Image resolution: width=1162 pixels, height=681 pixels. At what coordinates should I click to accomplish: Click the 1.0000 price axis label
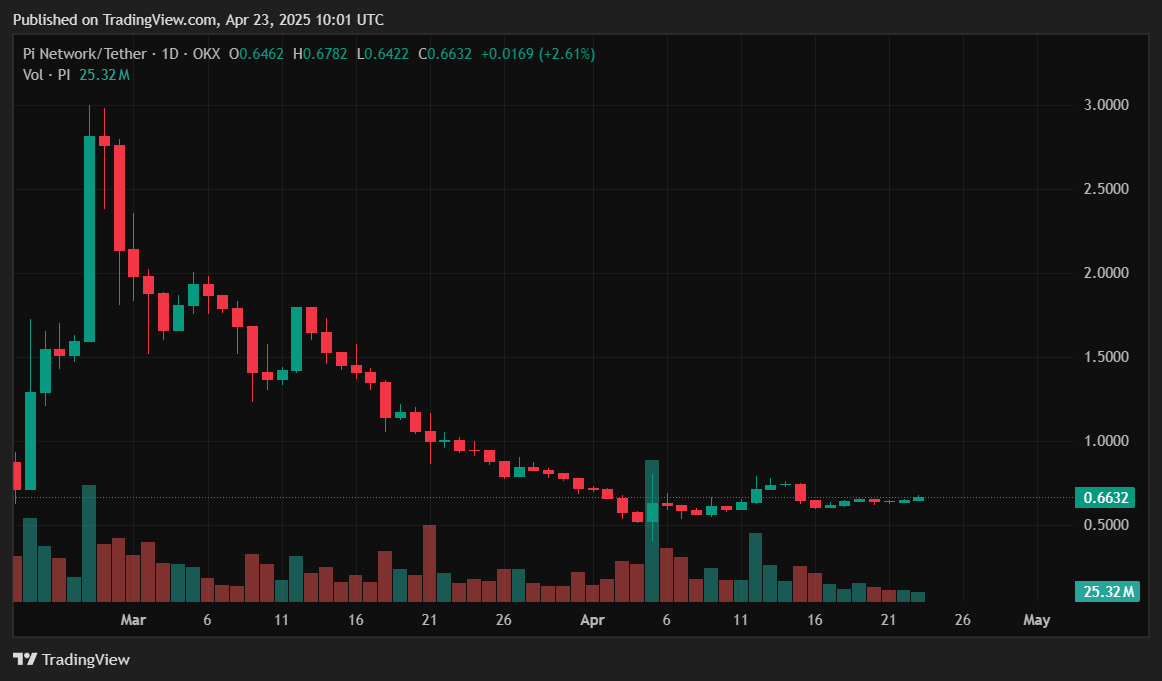point(1106,441)
